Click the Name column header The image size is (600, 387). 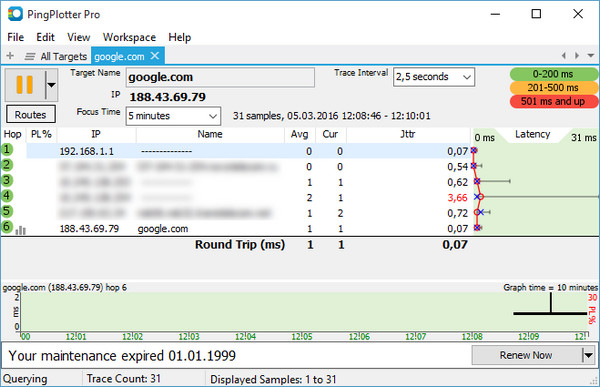pyautogui.click(x=210, y=134)
